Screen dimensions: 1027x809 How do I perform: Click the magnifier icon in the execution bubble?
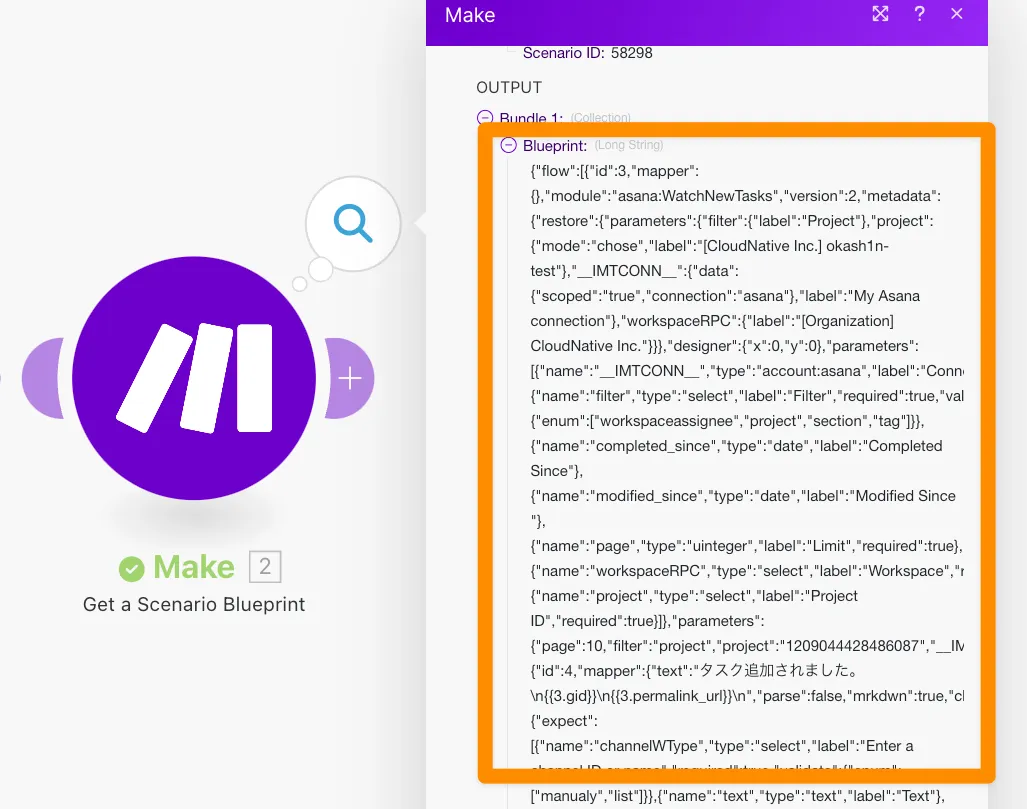coord(353,224)
